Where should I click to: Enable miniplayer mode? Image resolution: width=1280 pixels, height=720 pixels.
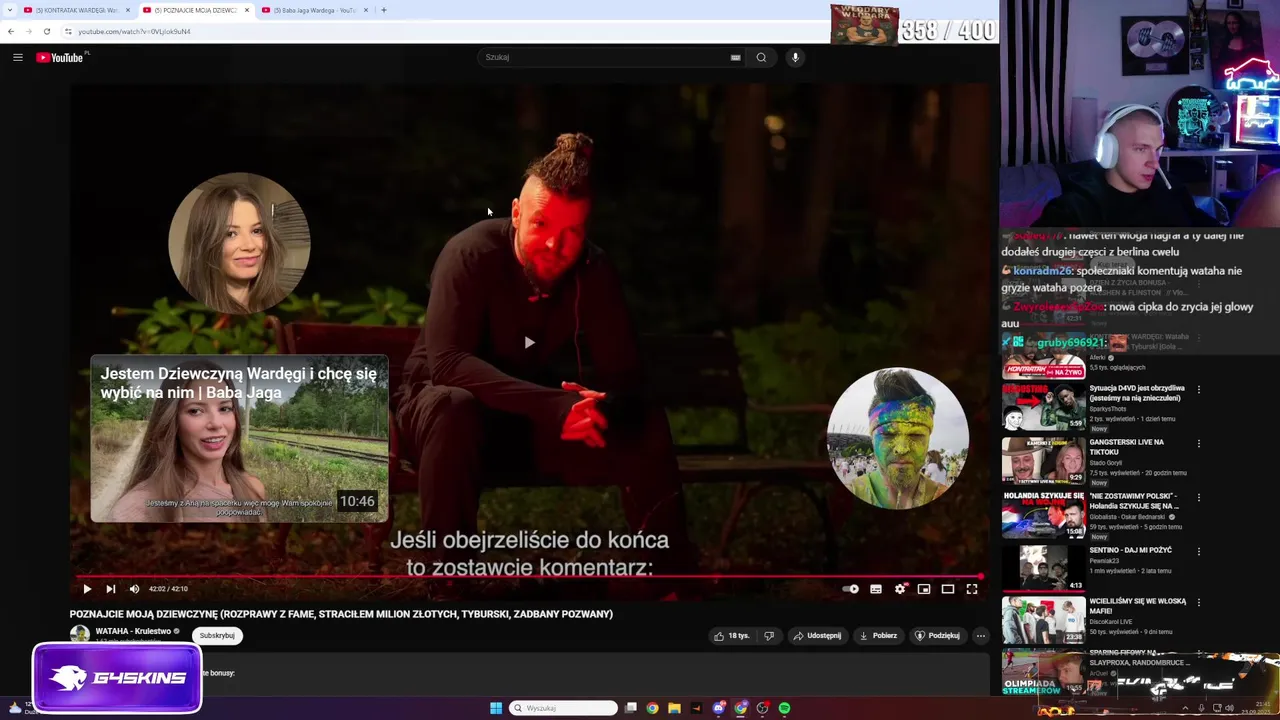click(x=924, y=589)
